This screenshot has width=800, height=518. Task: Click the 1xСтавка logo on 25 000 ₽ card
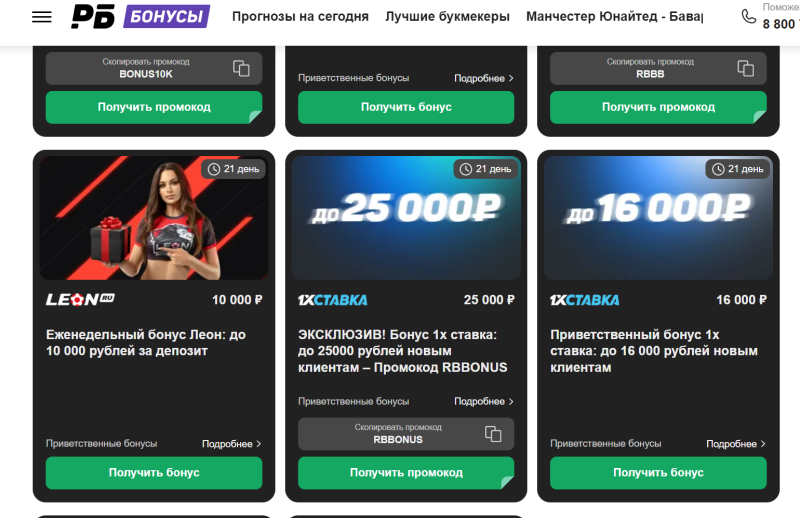[x=333, y=300]
